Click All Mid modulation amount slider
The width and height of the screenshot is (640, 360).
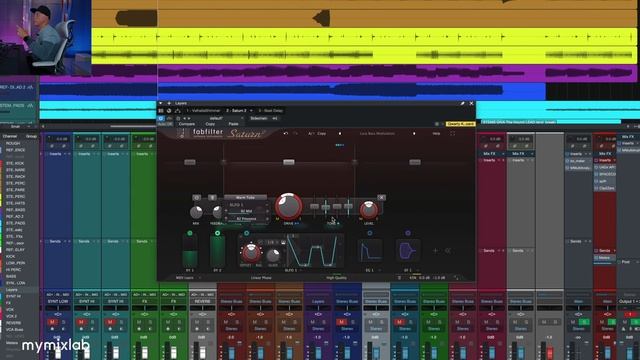247,211
